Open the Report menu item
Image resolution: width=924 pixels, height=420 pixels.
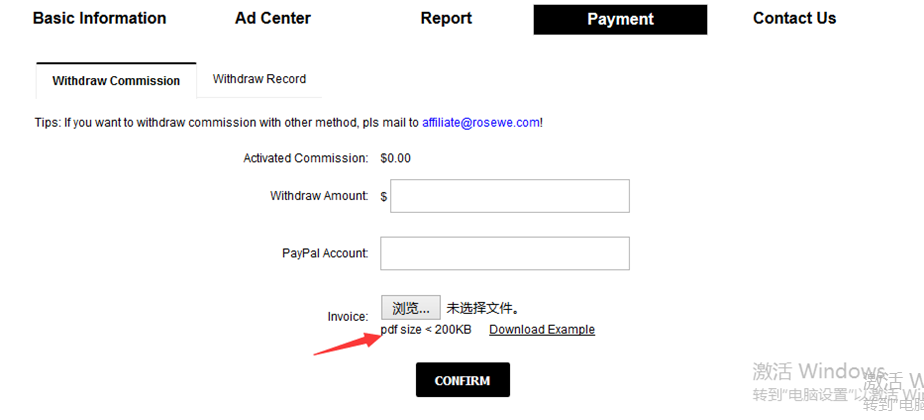pos(446,18)
